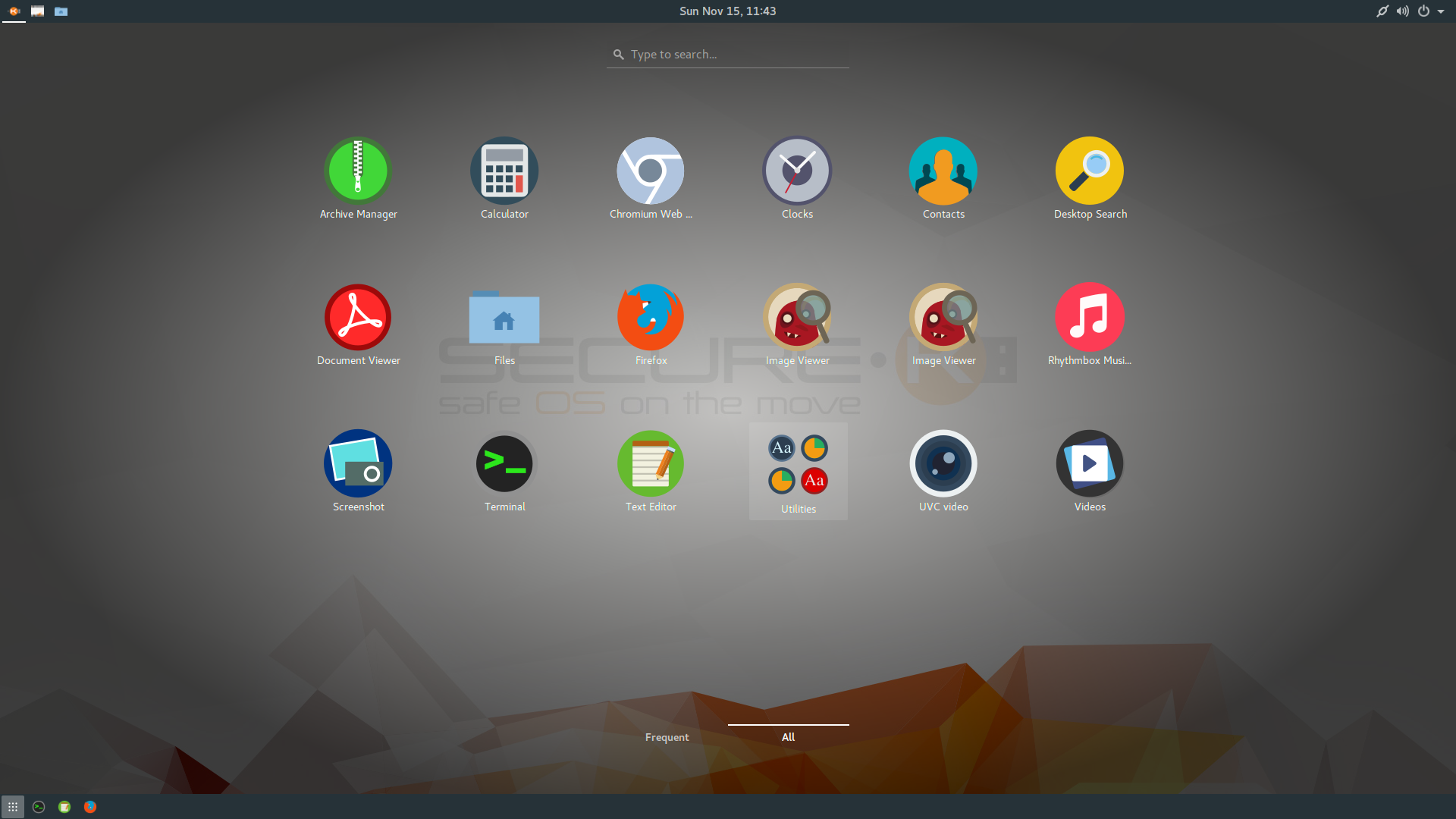
Task: Launch Desktop Search
Action: 1090,179
